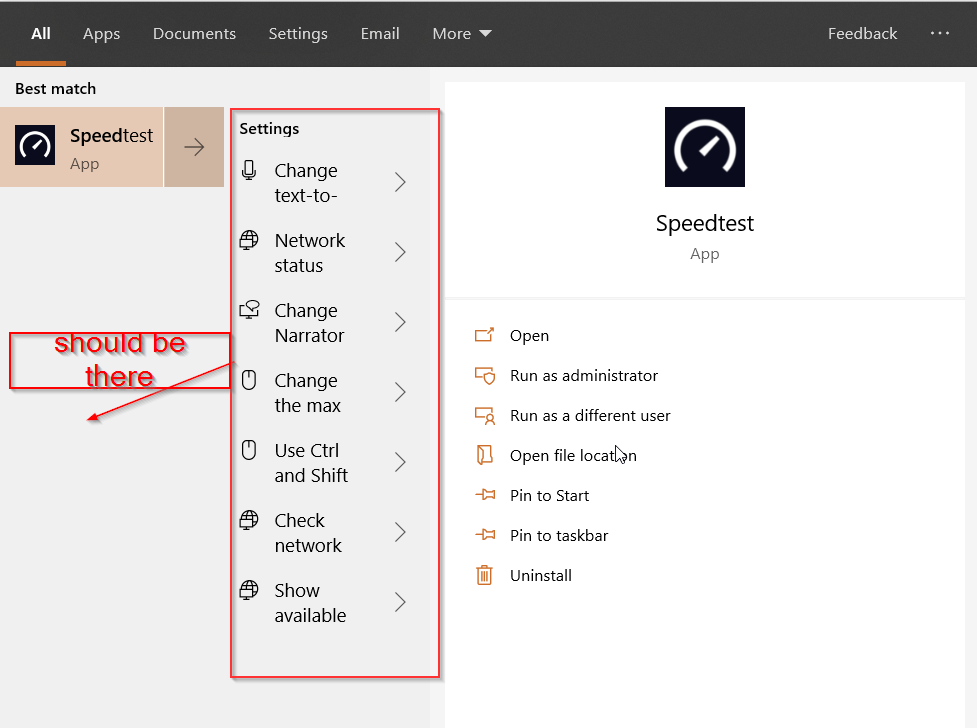Open Check network setting
977x728 pixels.
pos(323,532)
